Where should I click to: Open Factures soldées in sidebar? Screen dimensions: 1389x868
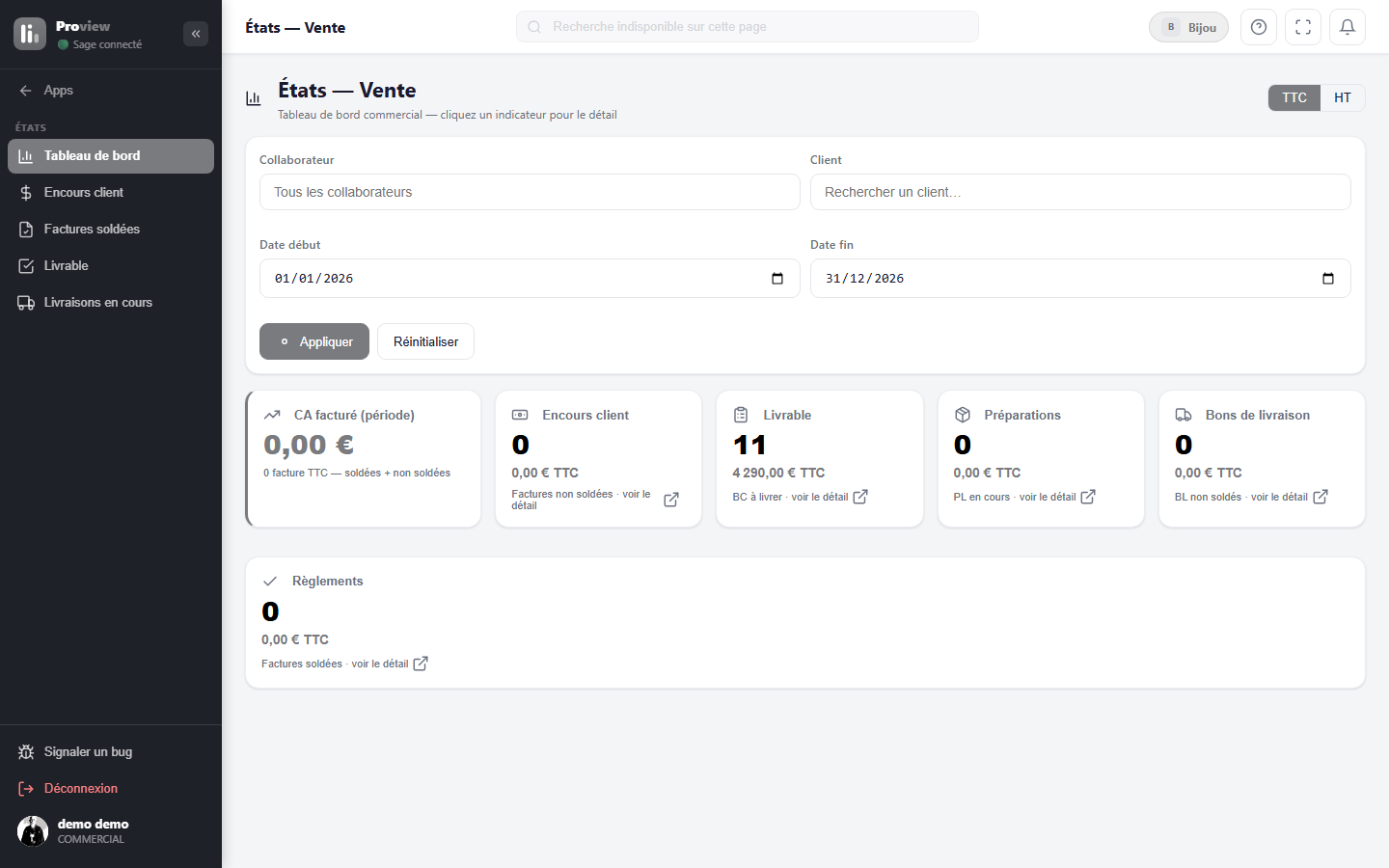click(111, 230)
